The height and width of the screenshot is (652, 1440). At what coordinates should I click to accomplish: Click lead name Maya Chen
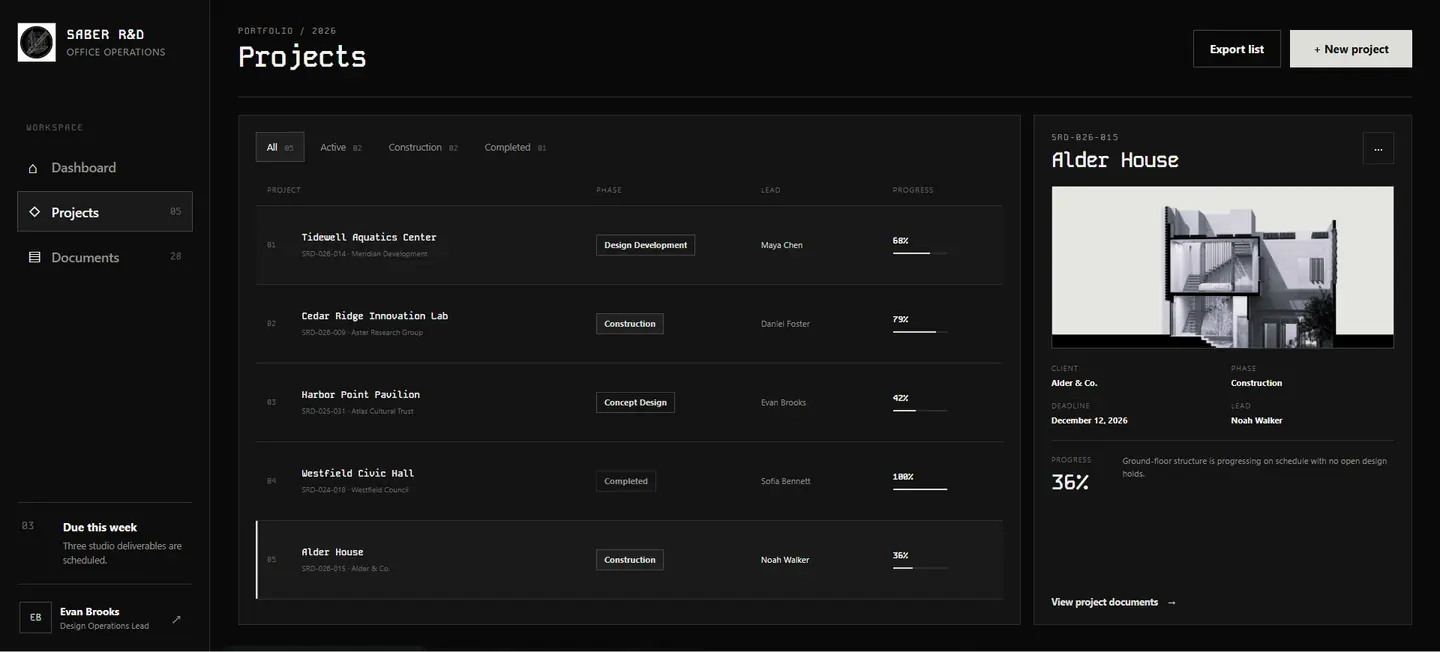click(782, 245)
